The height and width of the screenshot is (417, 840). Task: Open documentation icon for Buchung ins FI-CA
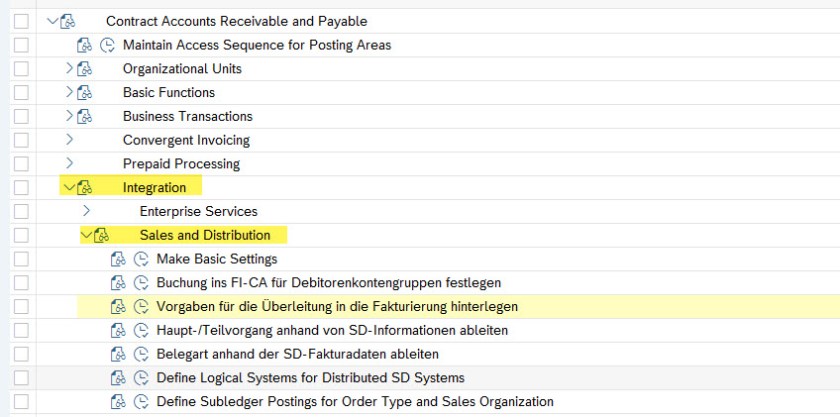(x=117, y=283)
